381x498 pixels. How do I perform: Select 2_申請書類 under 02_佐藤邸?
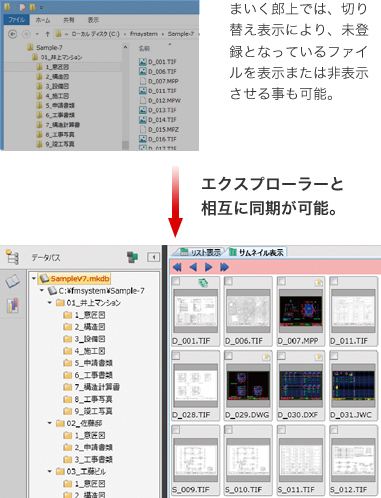click(88, 447)
